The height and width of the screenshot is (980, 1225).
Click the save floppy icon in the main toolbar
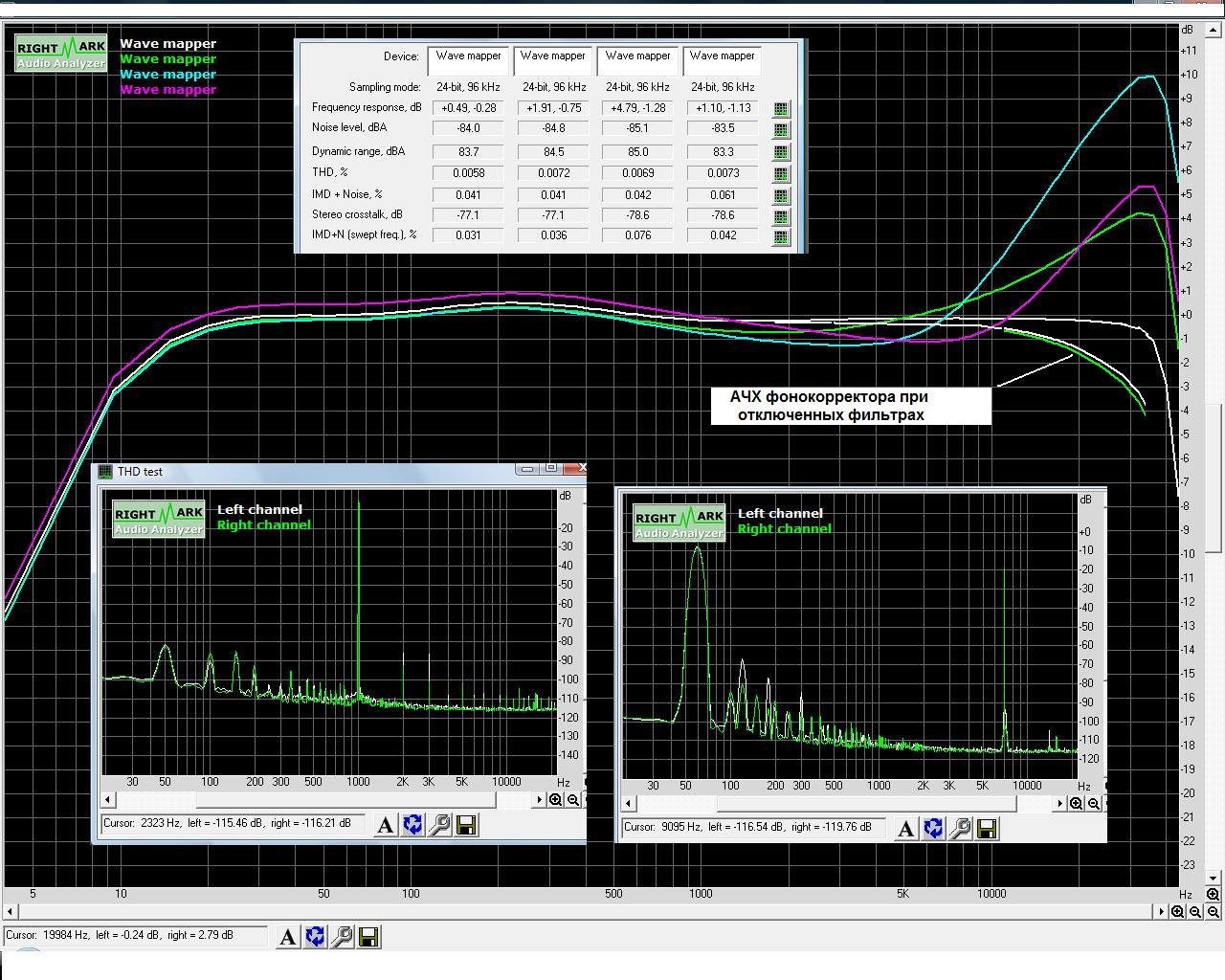click(x=369, y=937)
